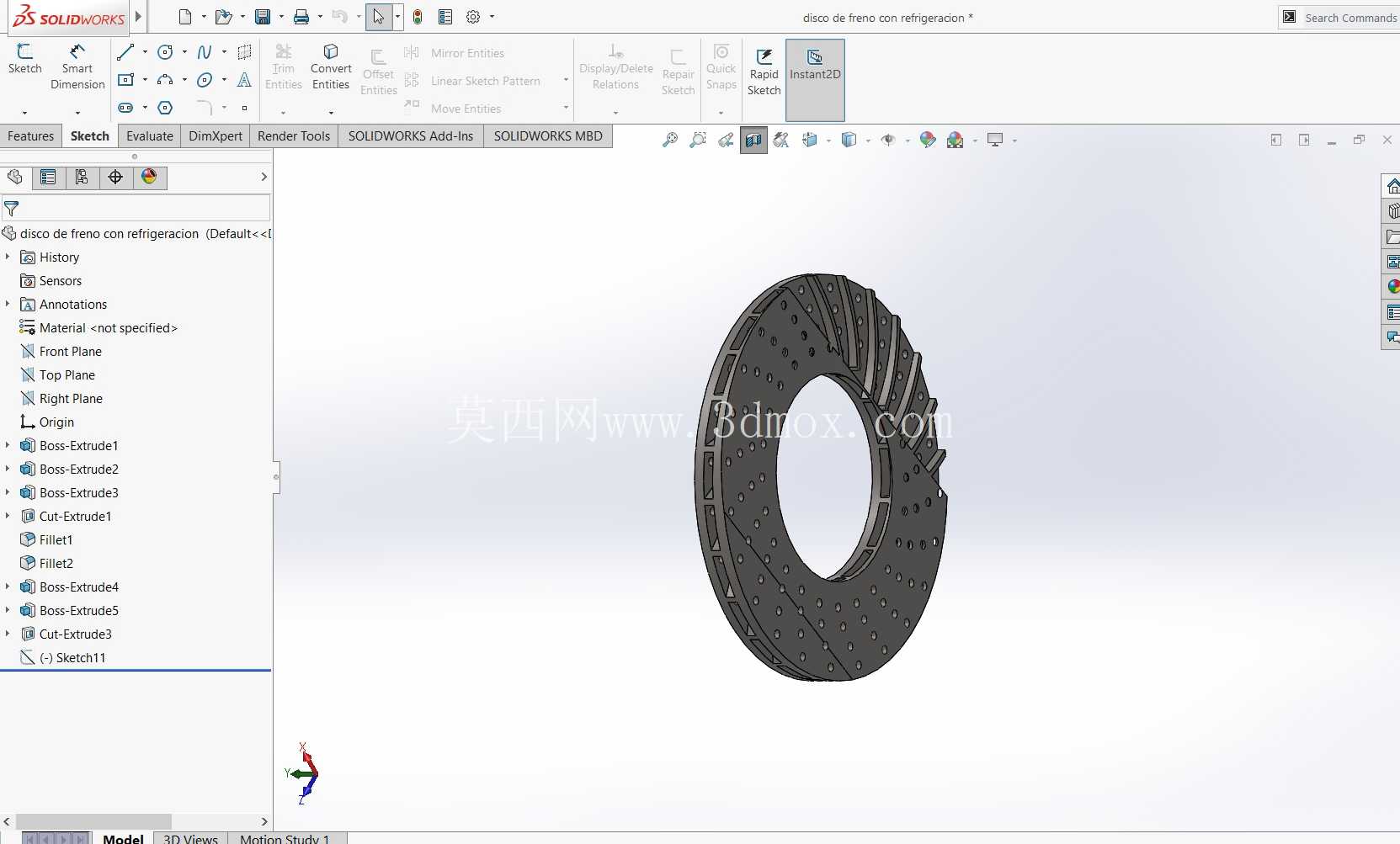Click the feature tree horizontal scrollbar
This screenshot has width=1400, height=844.
pyautogui.click(x=93, y=820)
